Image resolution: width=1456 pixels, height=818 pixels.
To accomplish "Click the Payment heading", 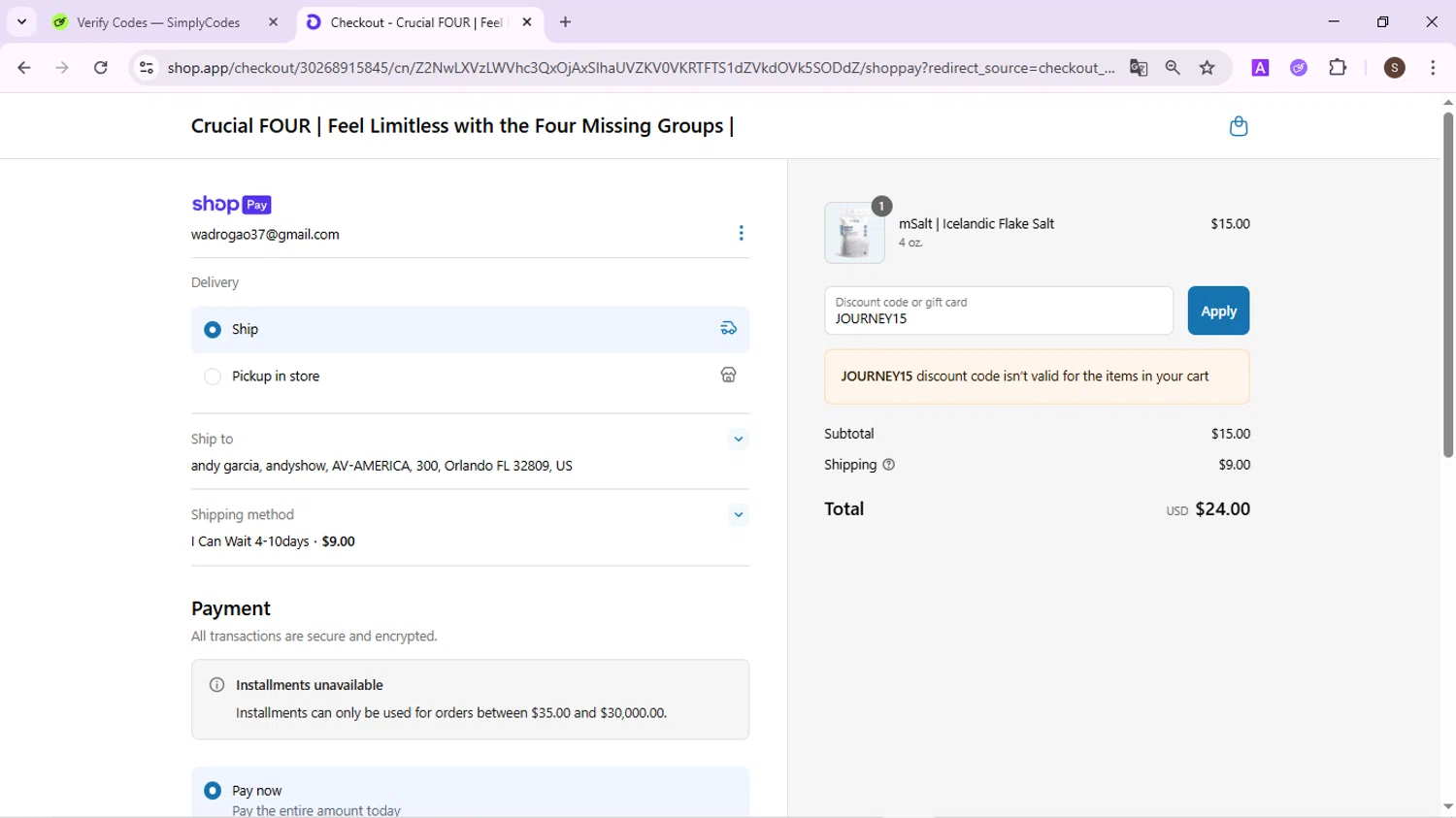I will coord(231,608).
